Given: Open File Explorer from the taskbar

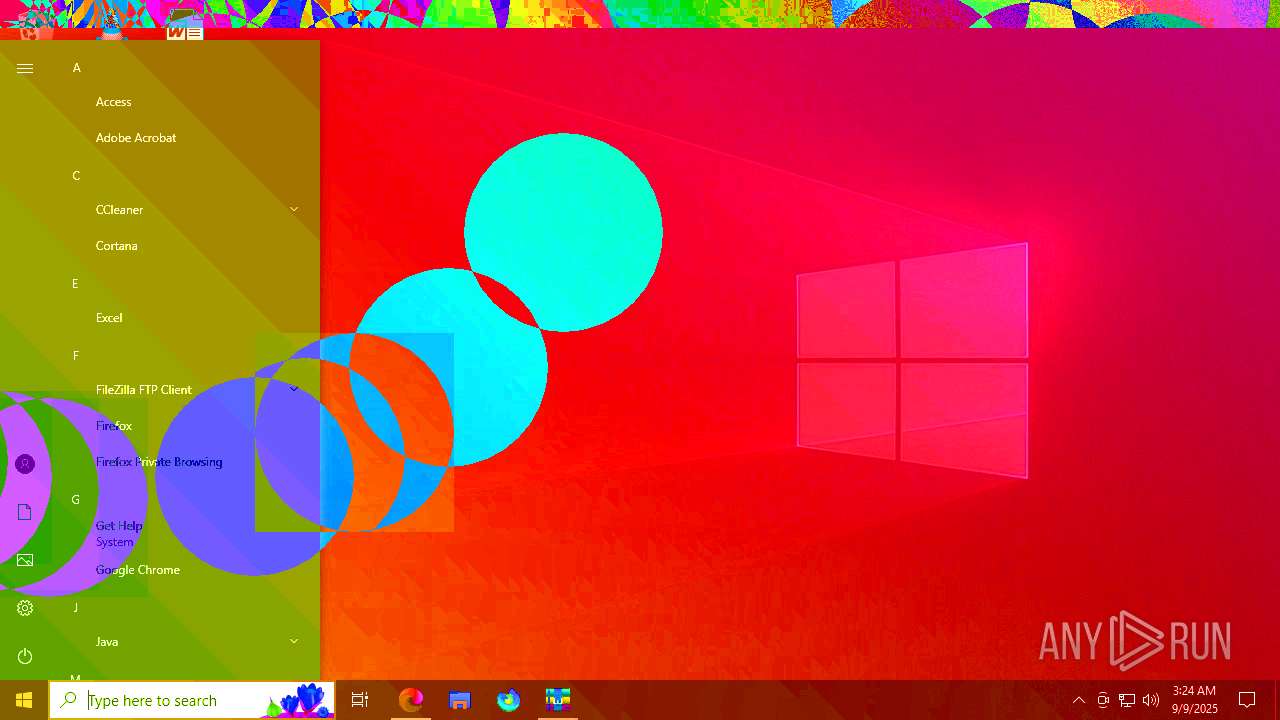Looking at the screenshot, I should point(459,700).
